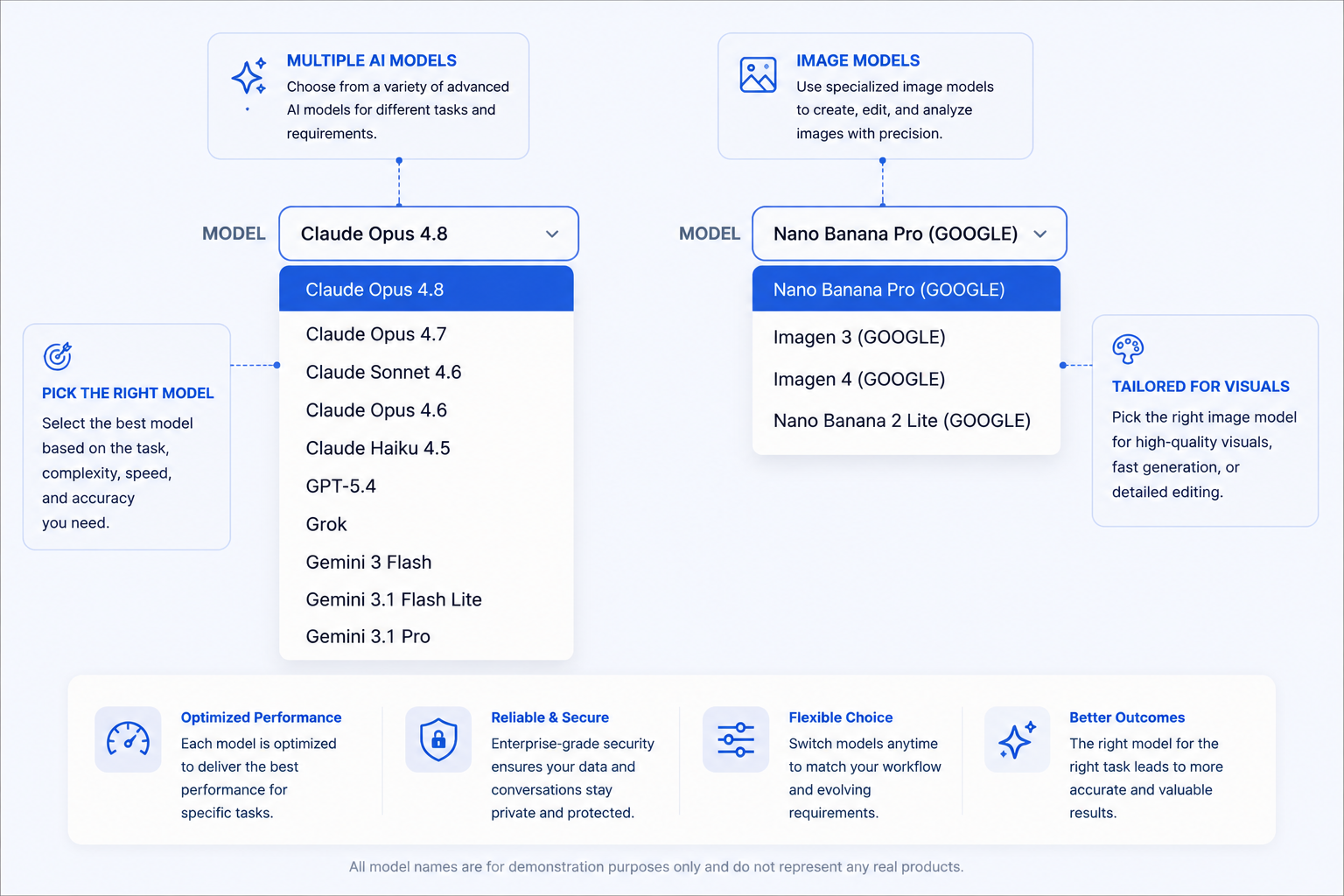Click the TAILORED FOR VISUALS heading
Screen dimensions: 1344x896
pos(1200,386)
